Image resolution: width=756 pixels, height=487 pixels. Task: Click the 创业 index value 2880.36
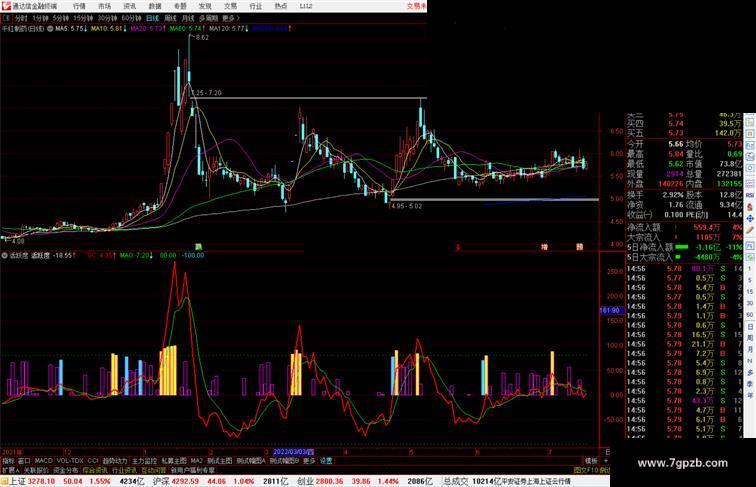(x=330, y=481)
